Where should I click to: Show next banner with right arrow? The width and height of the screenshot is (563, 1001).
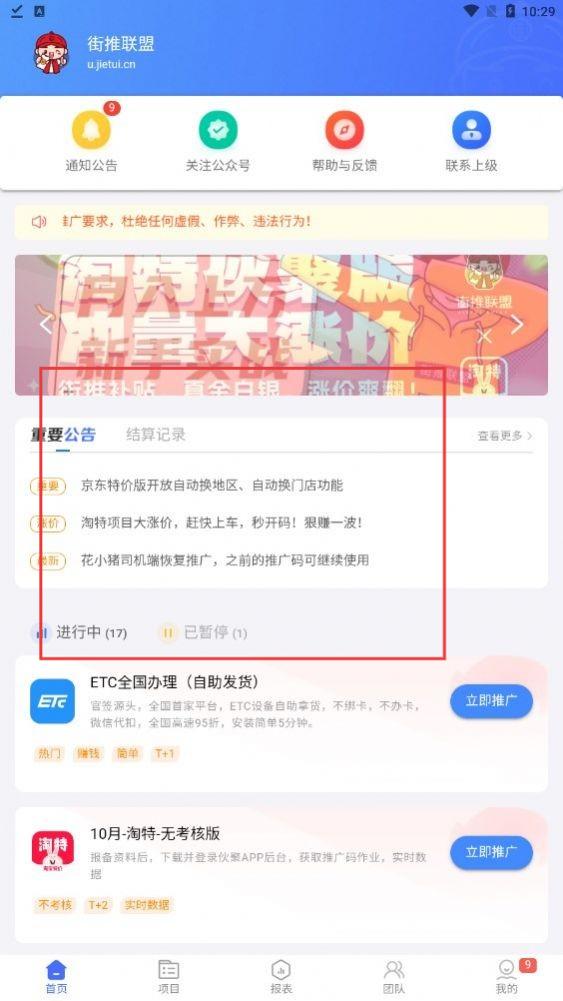(517, 324)
